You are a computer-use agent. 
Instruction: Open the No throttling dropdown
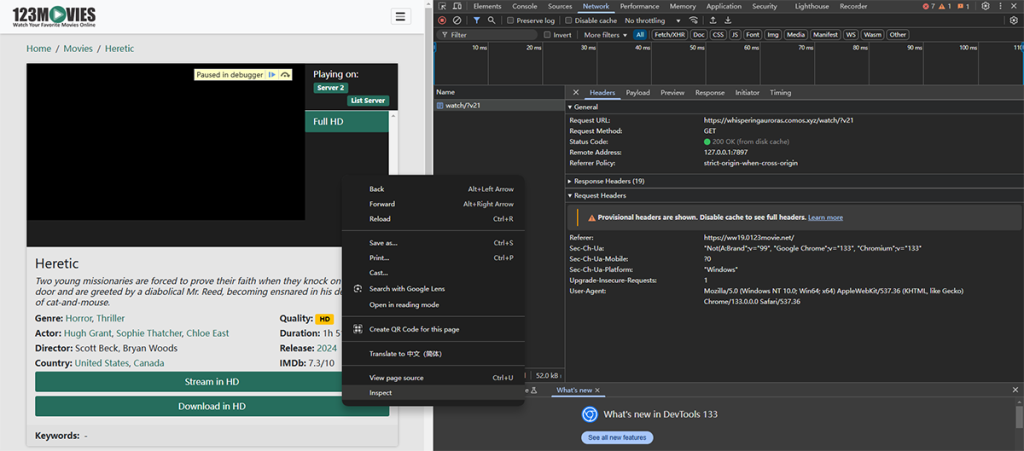click(652, 20)
